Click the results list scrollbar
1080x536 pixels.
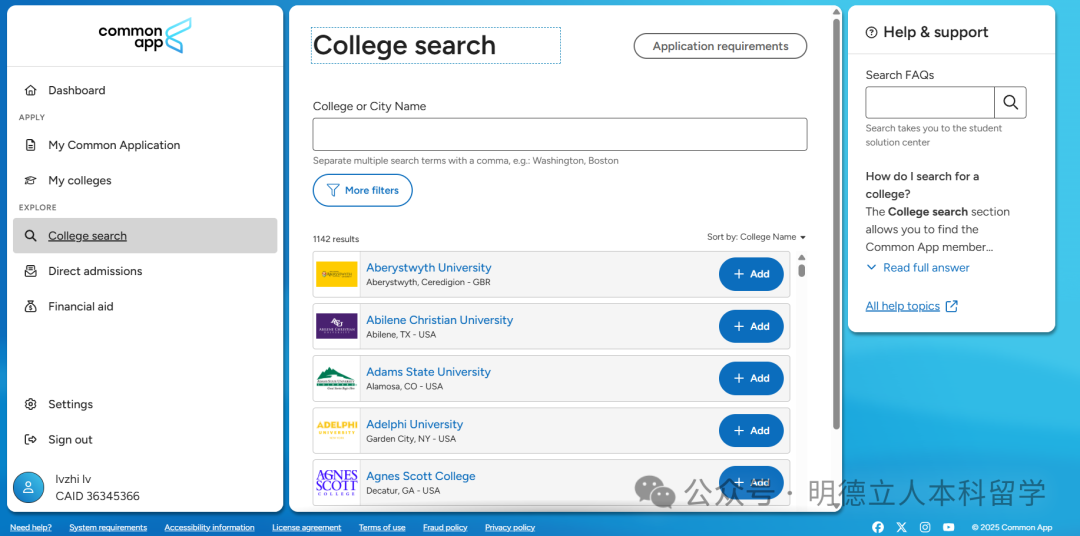[801, 269]
